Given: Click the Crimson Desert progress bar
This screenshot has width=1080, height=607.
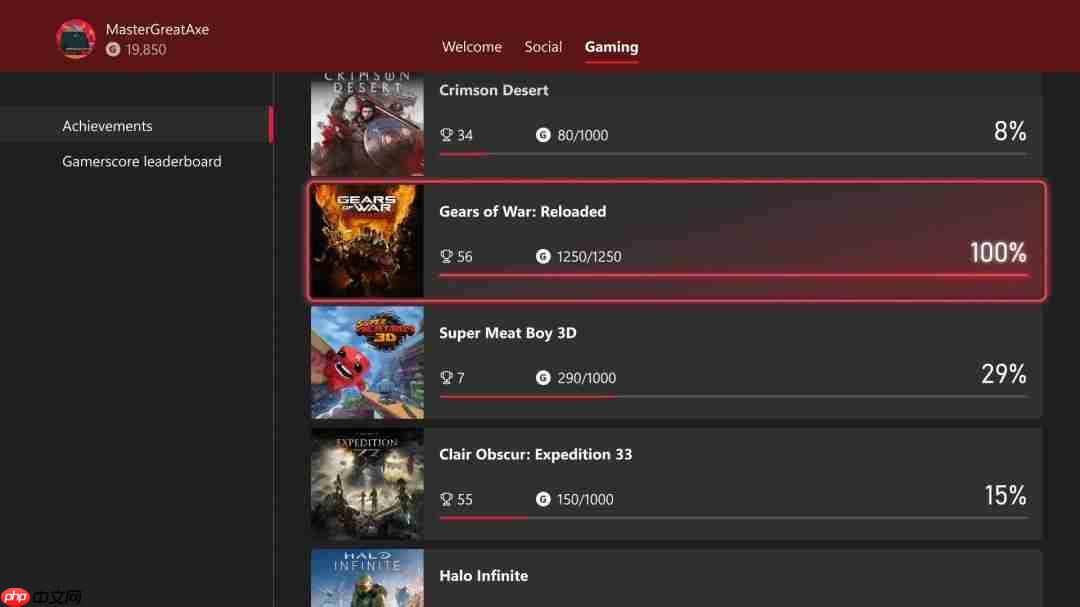Looking at the screenshot, I should (x=734, y=154).
